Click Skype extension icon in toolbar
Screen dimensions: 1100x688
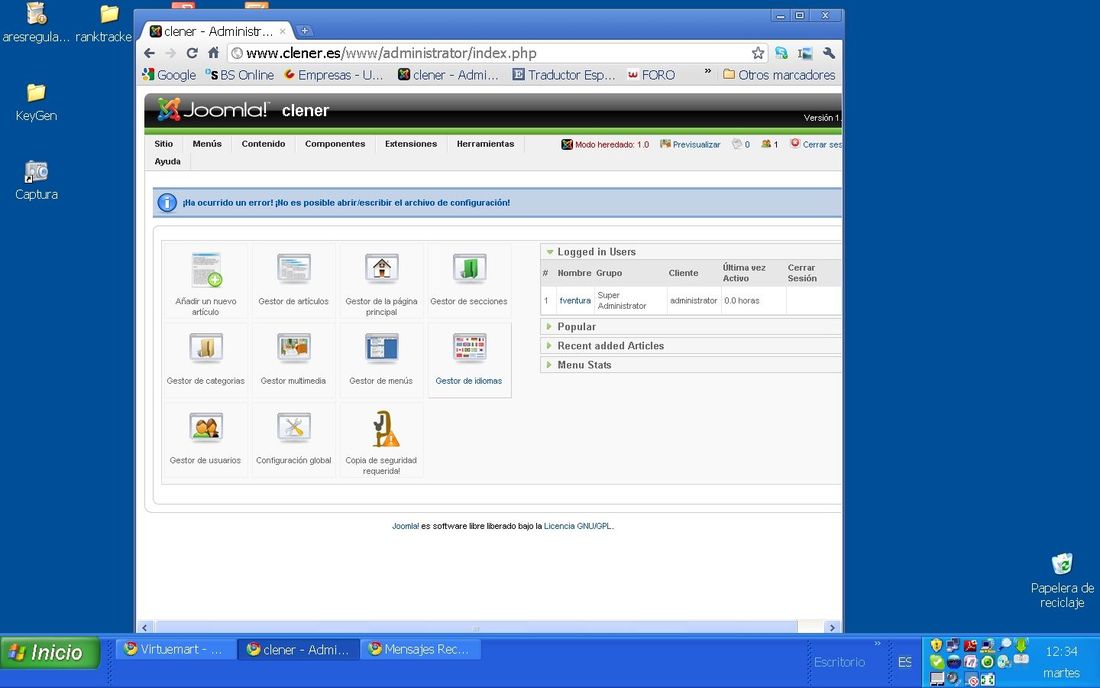pyautogui.click(x=782, y=53)
